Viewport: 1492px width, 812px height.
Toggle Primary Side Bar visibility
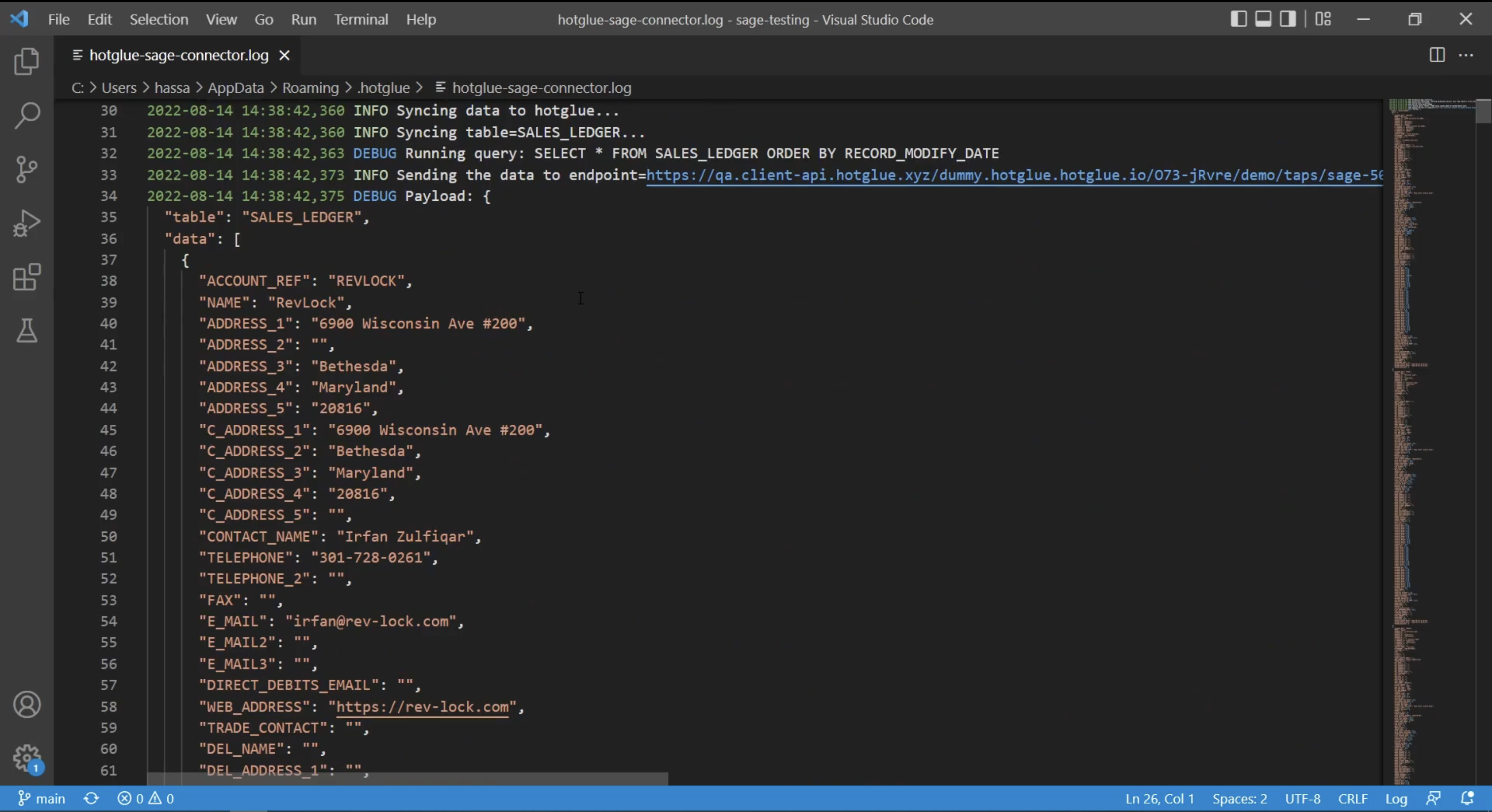[1238, 19]
